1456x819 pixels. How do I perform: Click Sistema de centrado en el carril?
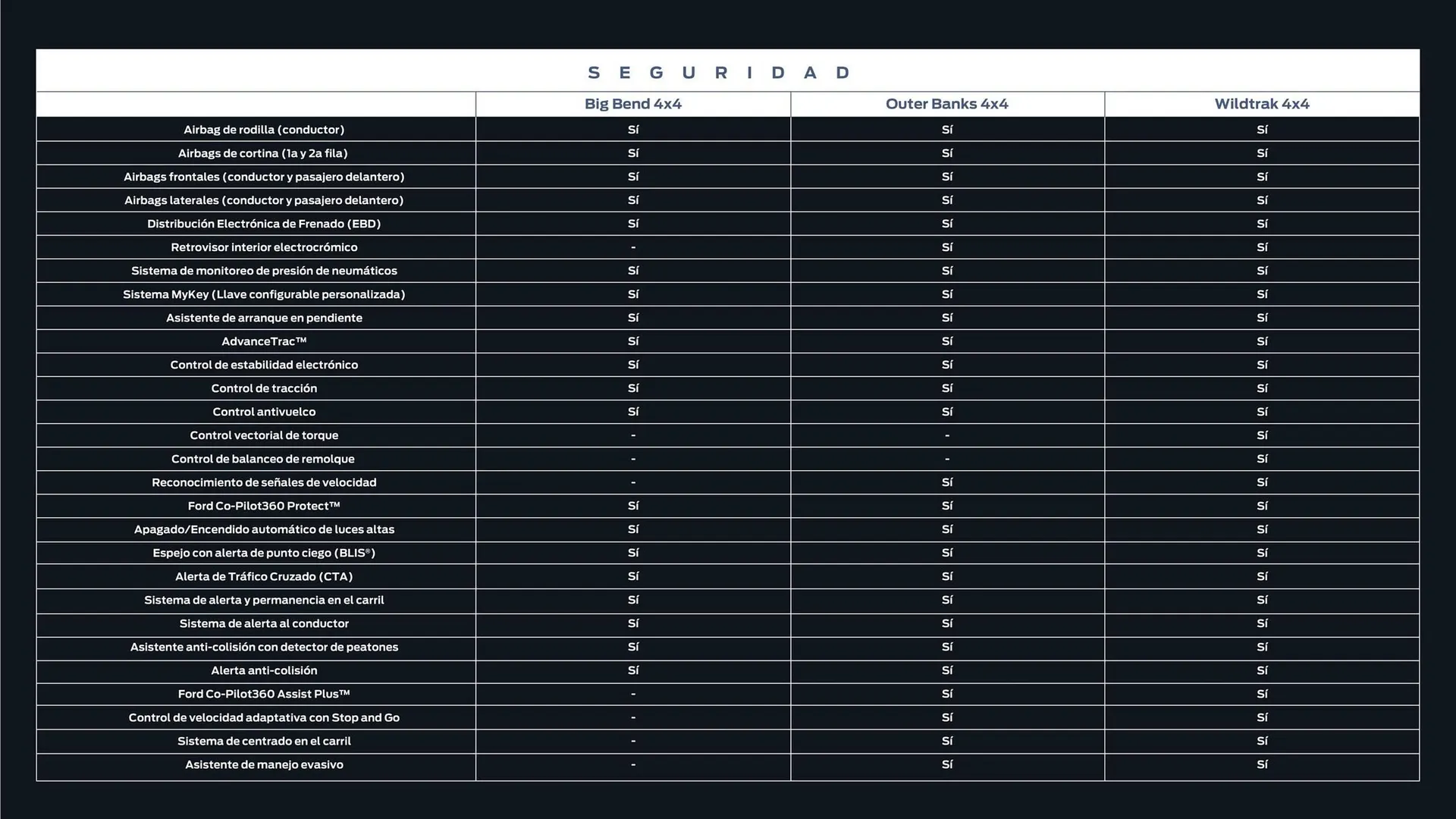pos(264,741)
